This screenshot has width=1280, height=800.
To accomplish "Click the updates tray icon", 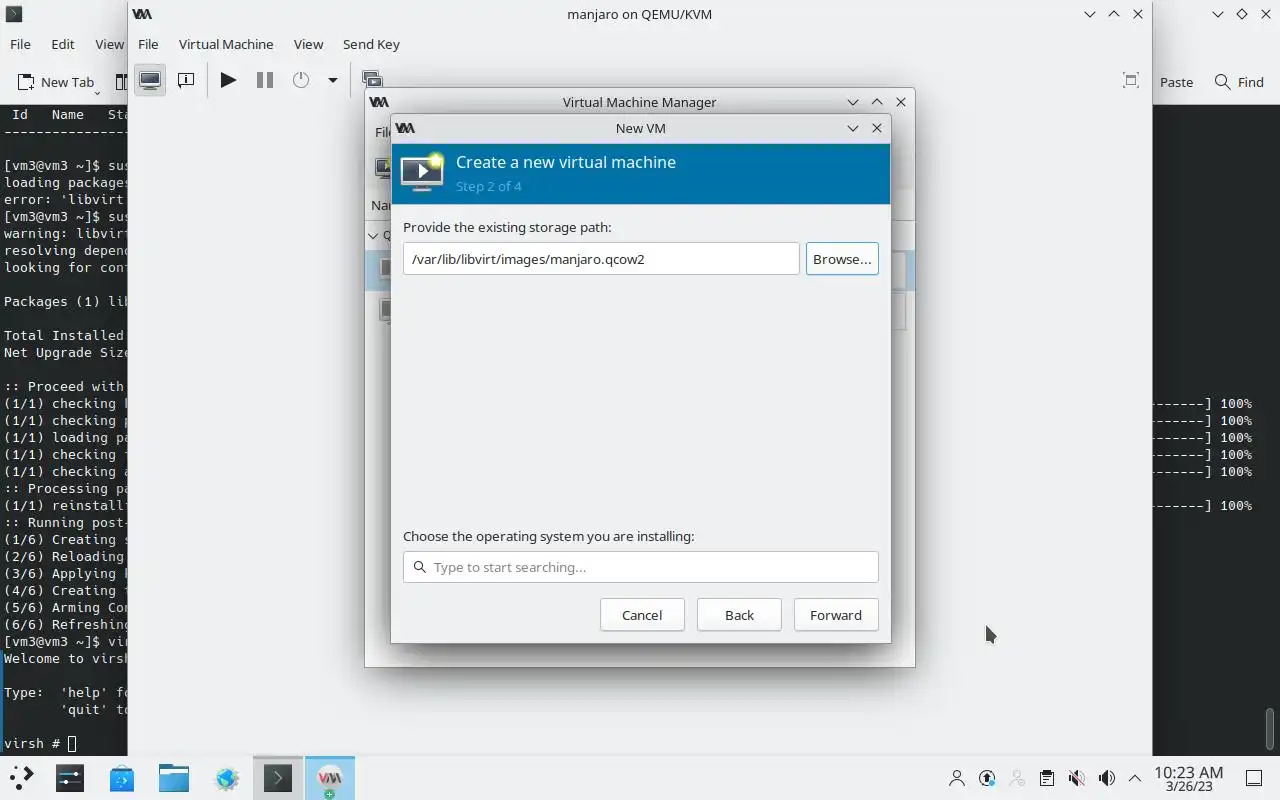I will point(987,778).
